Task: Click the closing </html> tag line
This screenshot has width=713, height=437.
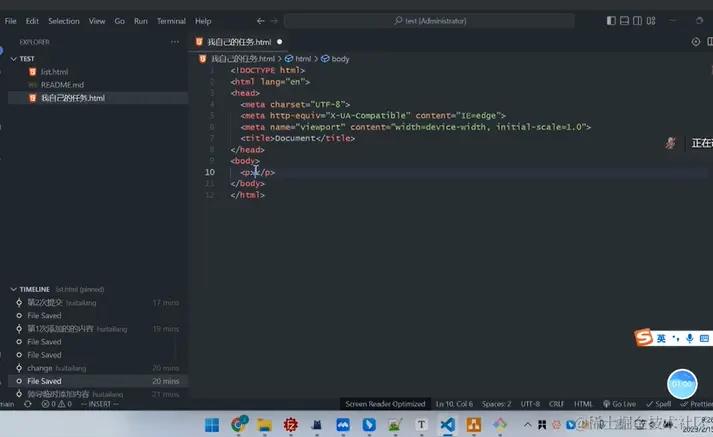Action: point(247,195)
